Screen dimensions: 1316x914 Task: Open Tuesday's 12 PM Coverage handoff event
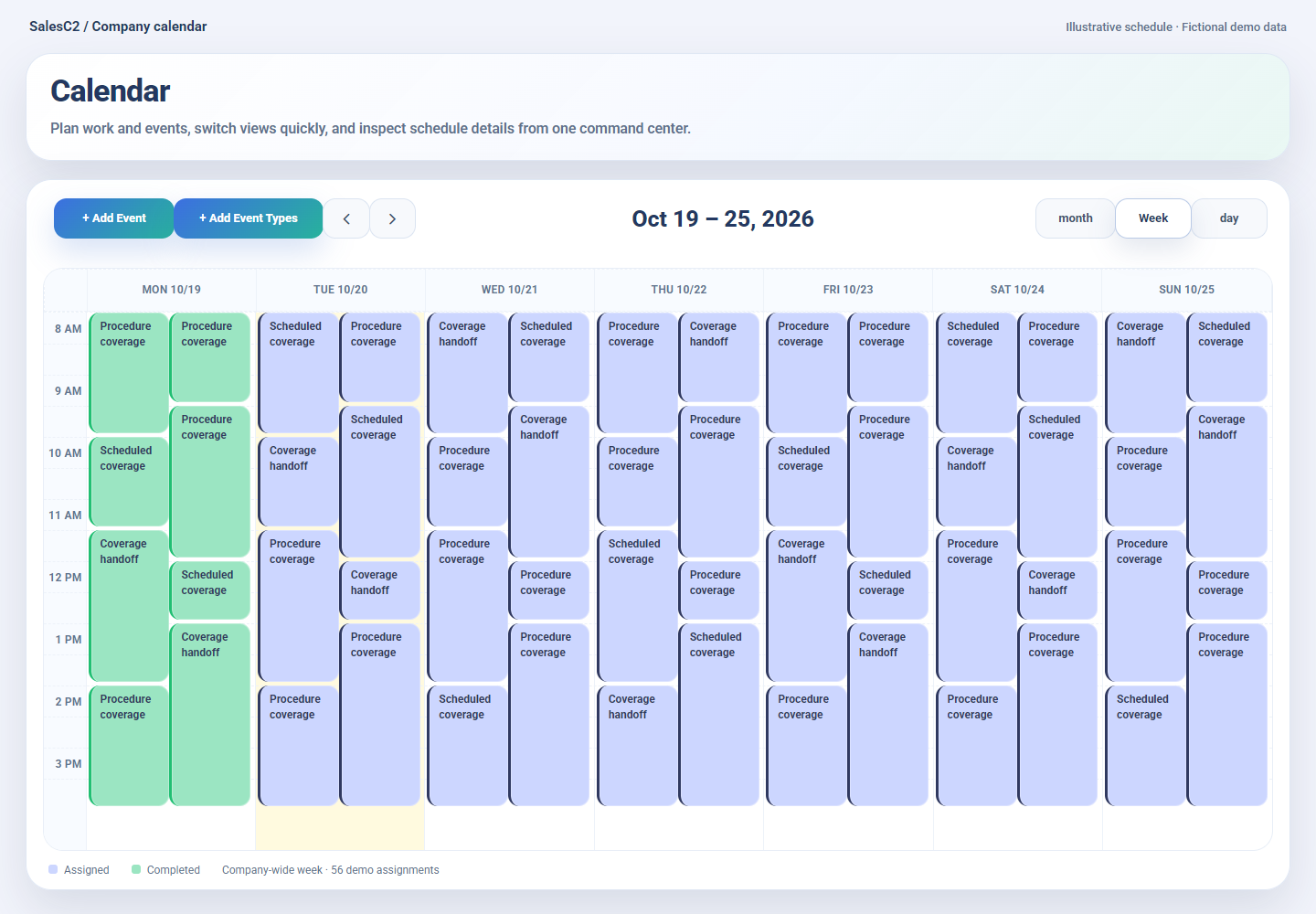click(379, 590)
